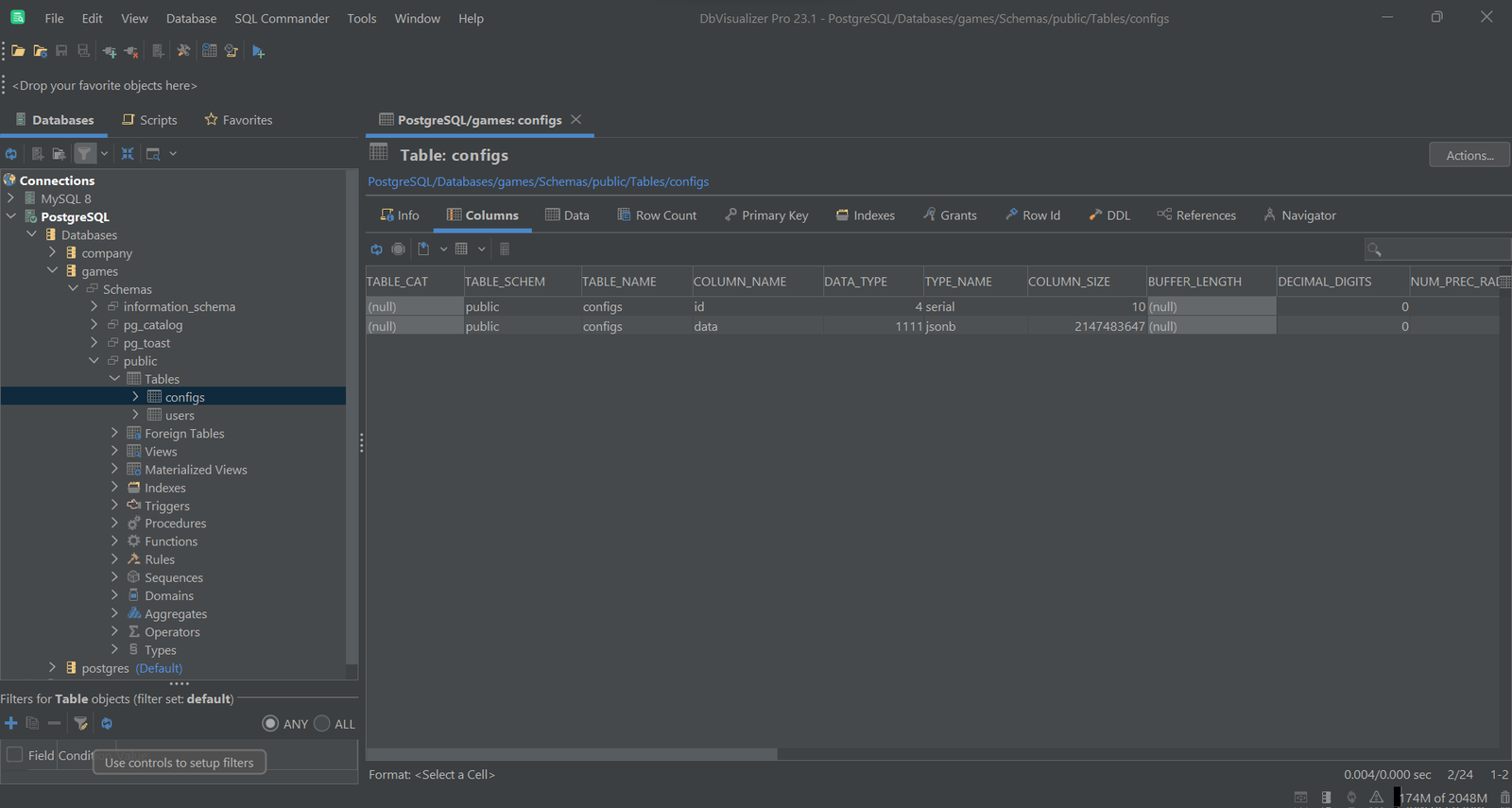Switch to the Data tab

[567, 215]
